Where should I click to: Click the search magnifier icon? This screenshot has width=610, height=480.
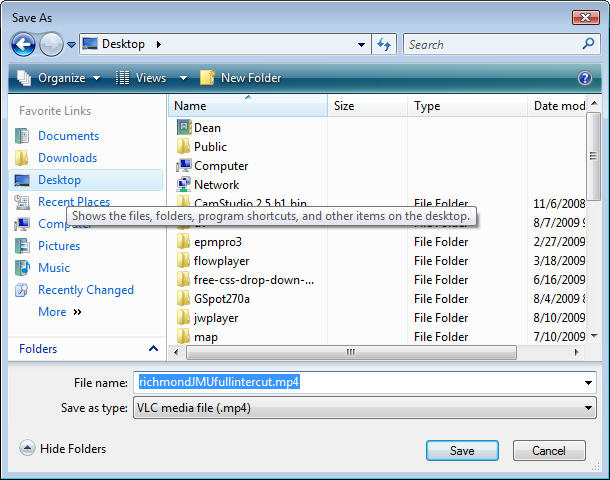[x=588, y=44]
